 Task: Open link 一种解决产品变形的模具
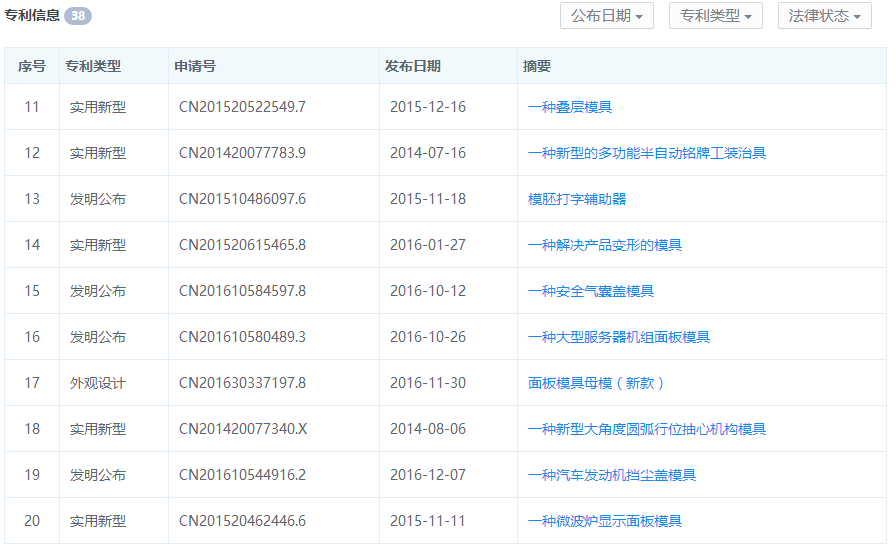click(605, 245)
